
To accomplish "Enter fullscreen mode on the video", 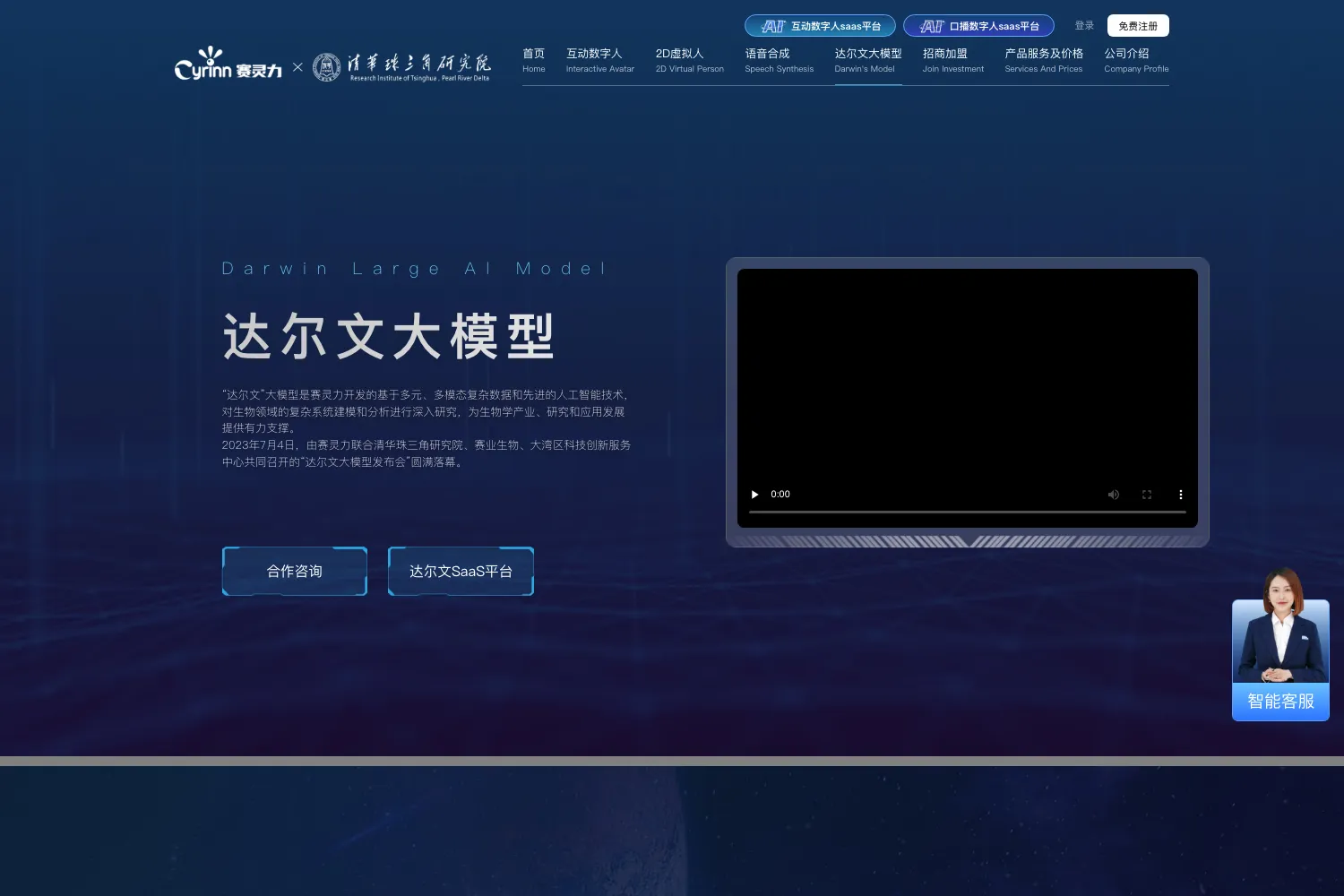I will pos(1147,495).
